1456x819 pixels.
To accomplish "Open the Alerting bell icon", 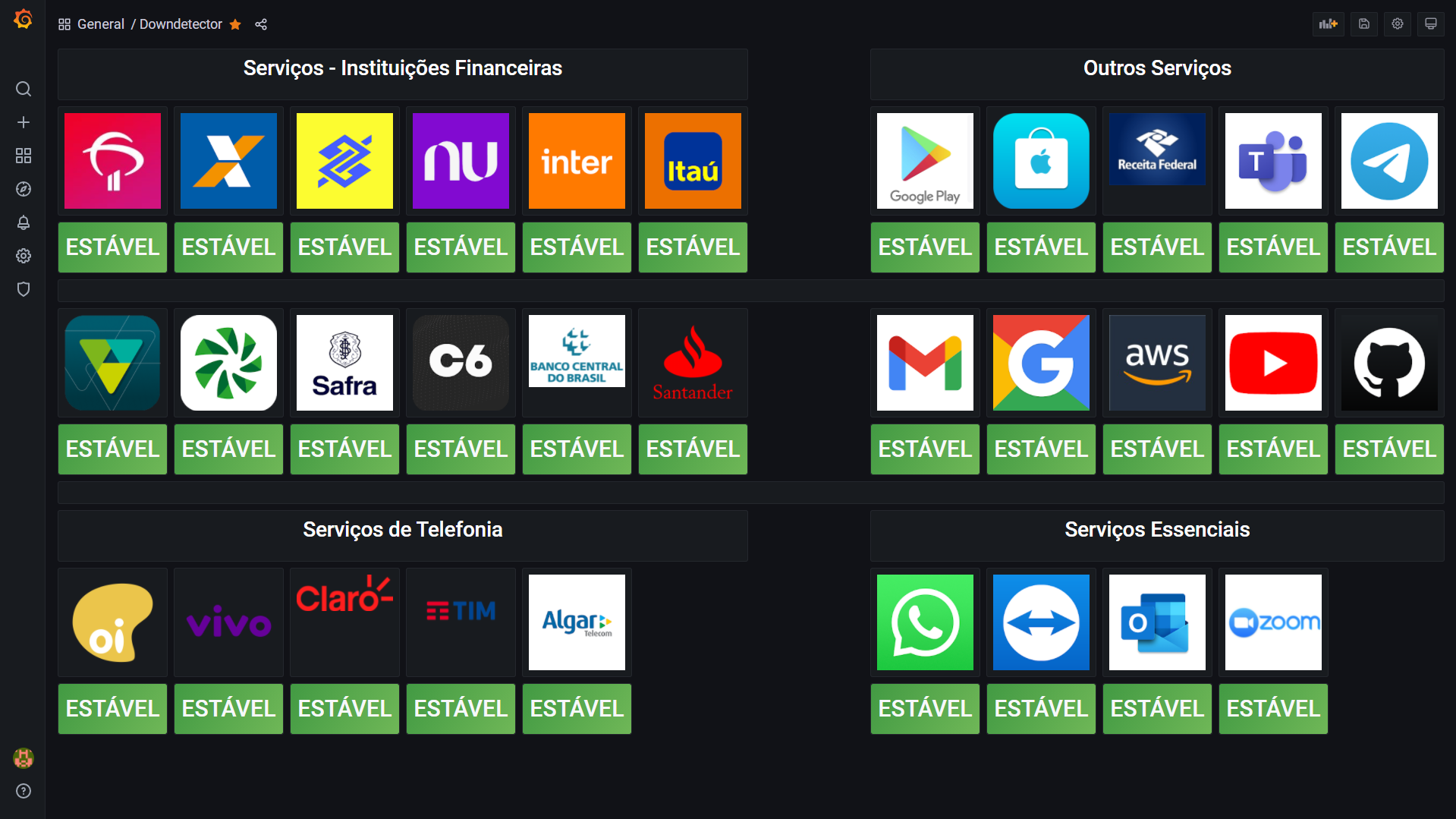I will pos(24,222).
